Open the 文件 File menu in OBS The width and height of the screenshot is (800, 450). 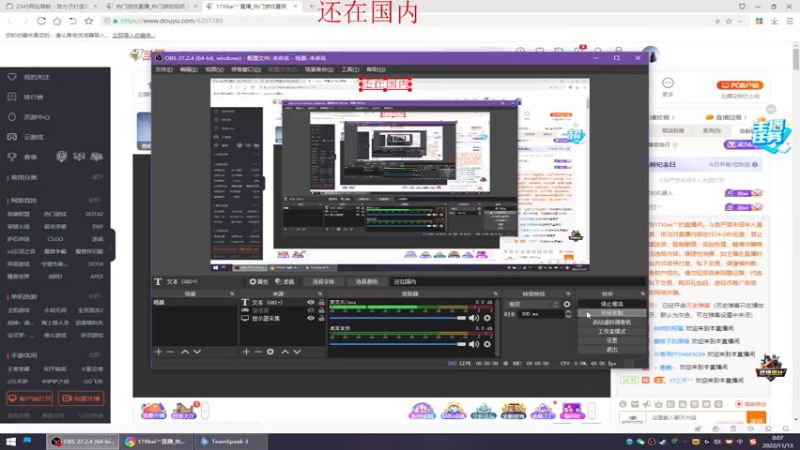tap(164, 69)
